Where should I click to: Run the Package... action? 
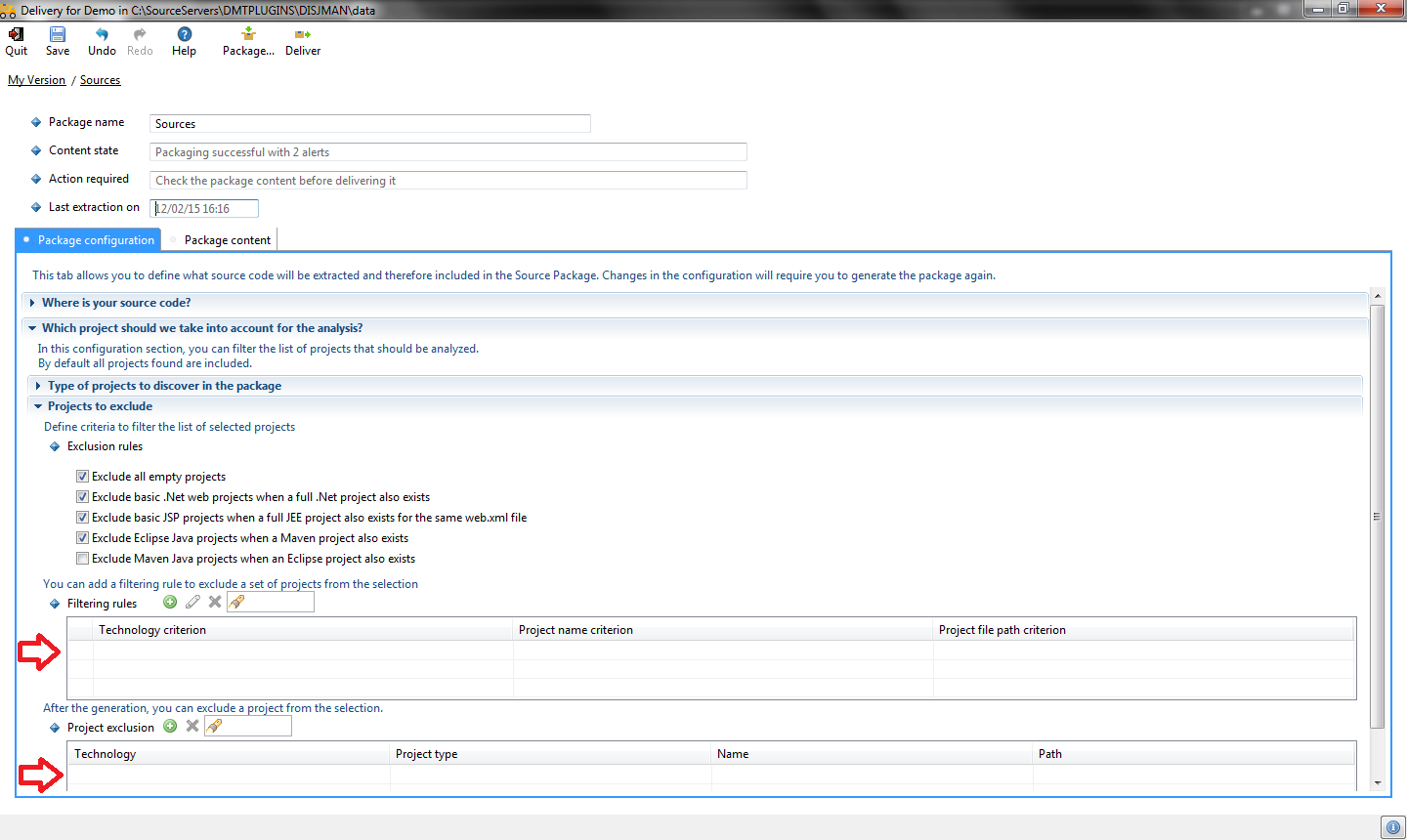[248, 35]
